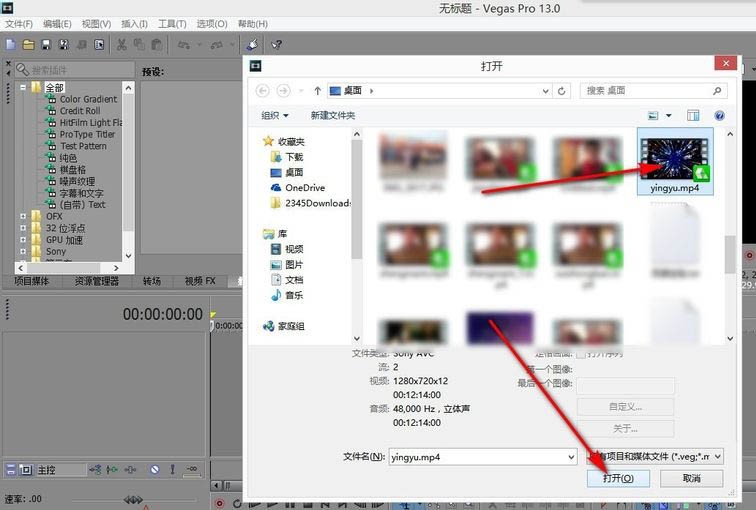Open the 选项(O) menu

coord(212,24)
